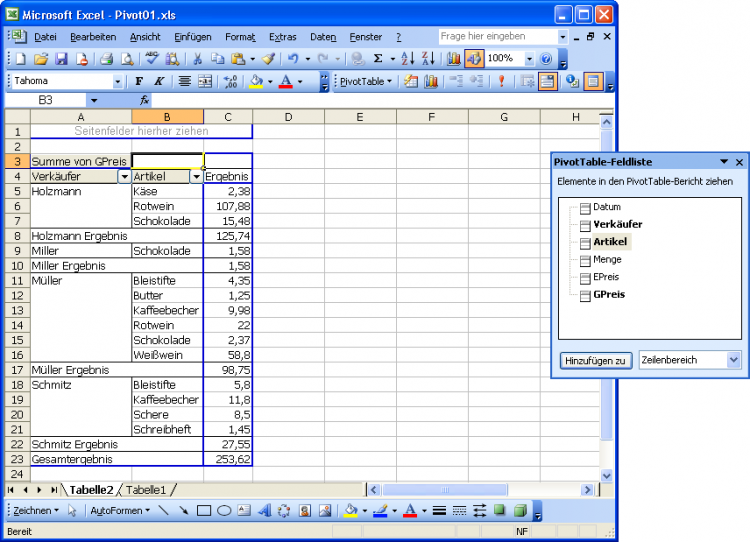Screen dimensions: 750x542
Task: Sort ascending with the A-Z icon
Action: tap(408, 59)
